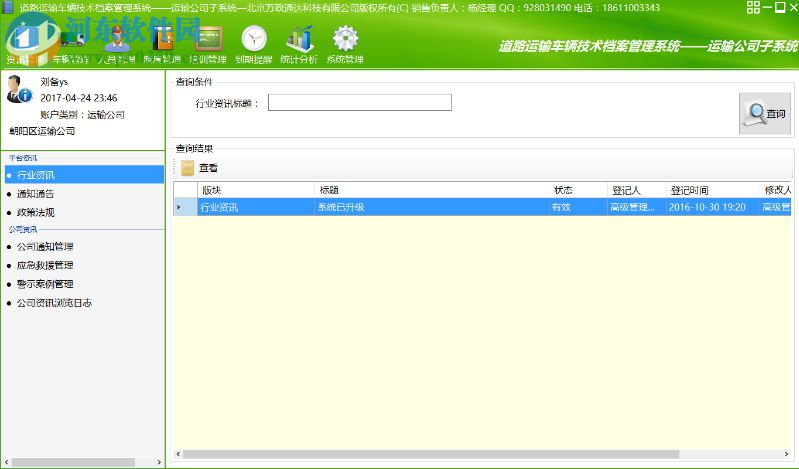The height and width of the screenshot is (469, 799).
Task: Select the row marker arrow of first row
Action: point(185,207)
